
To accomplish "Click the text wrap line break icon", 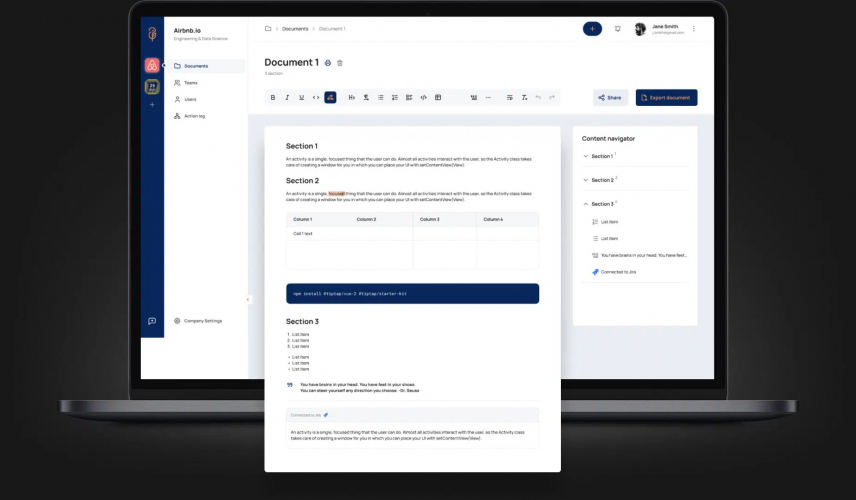I will [x=509, y=98].
